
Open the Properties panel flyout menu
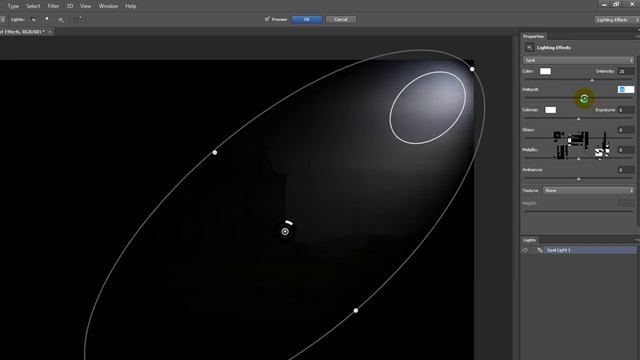(637, 36)
